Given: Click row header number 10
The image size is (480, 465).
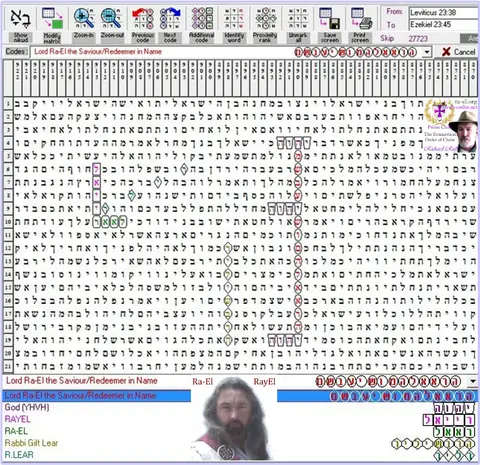Looking at the screenshot, I should click(8, 222).
